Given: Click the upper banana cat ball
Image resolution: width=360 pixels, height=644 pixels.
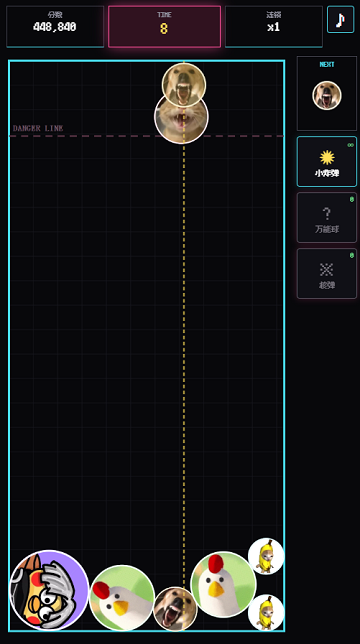Looking at the screenshot, I should [x=266, y=556].
